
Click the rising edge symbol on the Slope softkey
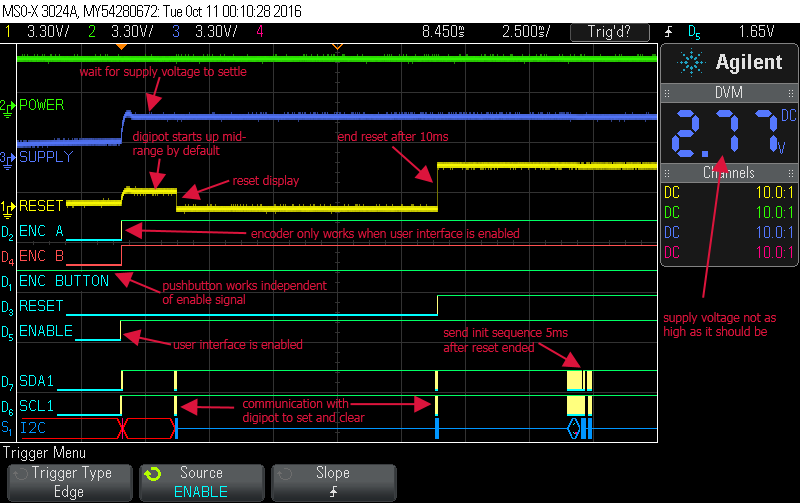coord(333,491)
